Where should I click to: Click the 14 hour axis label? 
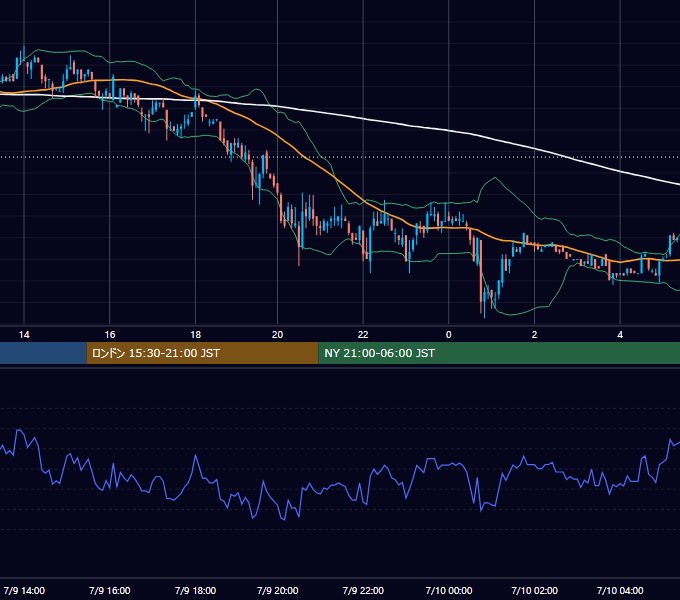(x=24, y=335)
